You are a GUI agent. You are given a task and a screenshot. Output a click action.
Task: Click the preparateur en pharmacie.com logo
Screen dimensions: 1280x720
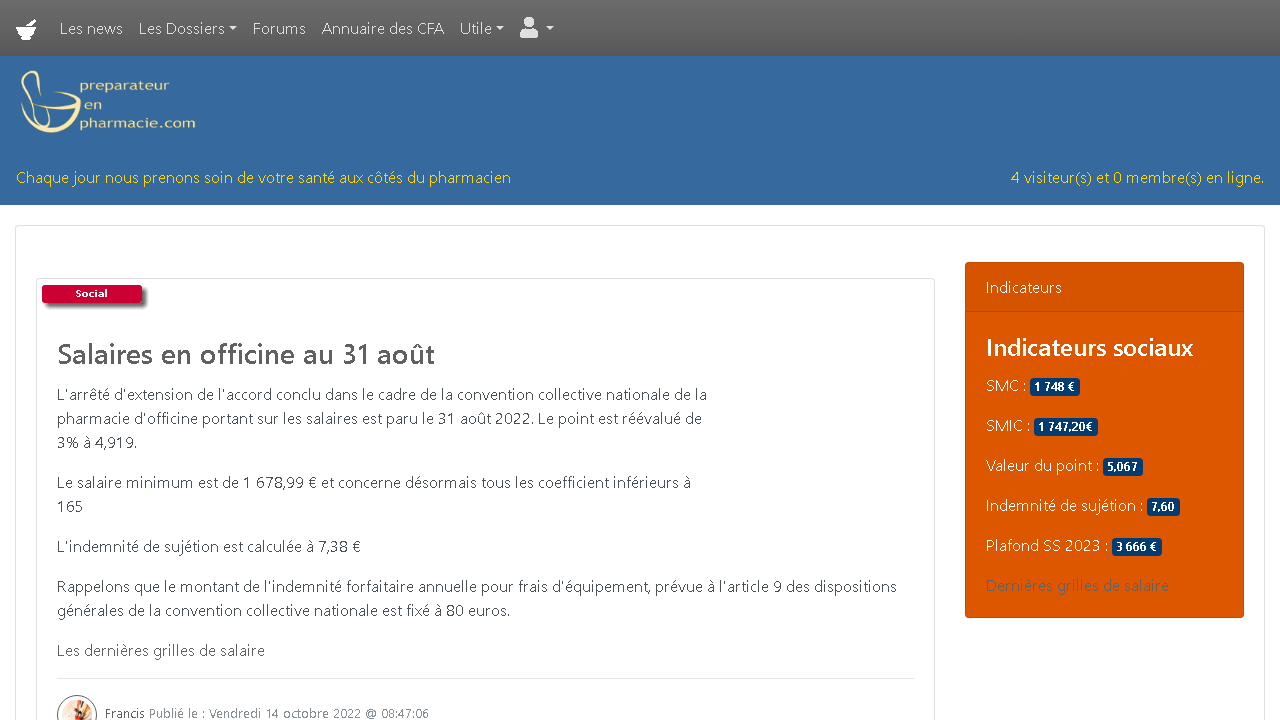pos(108,102)
